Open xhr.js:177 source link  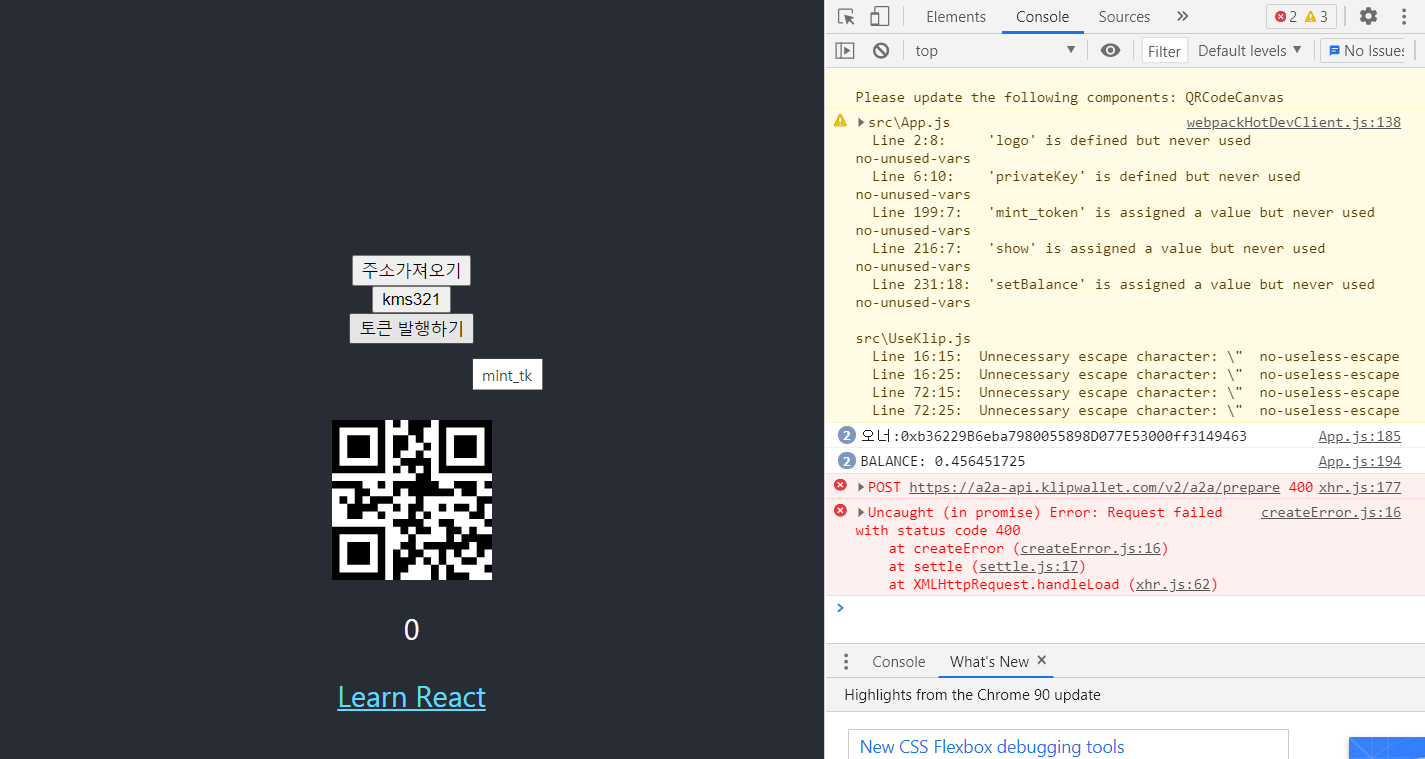[x=1359, y=487]
